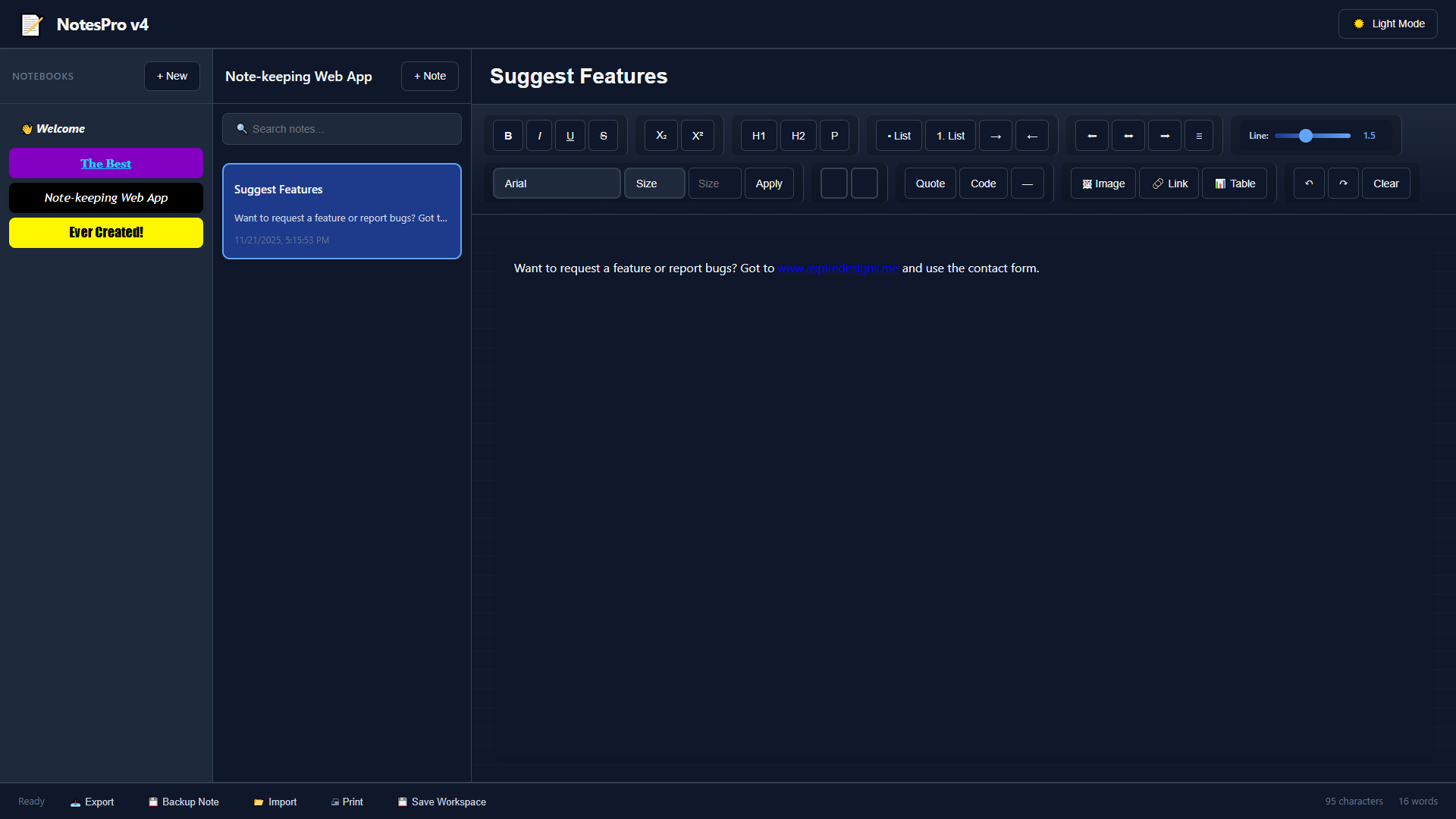Viewport: 1456px width, 819px height.
Task: Open The Best notebook
Action: pos(106,164)
